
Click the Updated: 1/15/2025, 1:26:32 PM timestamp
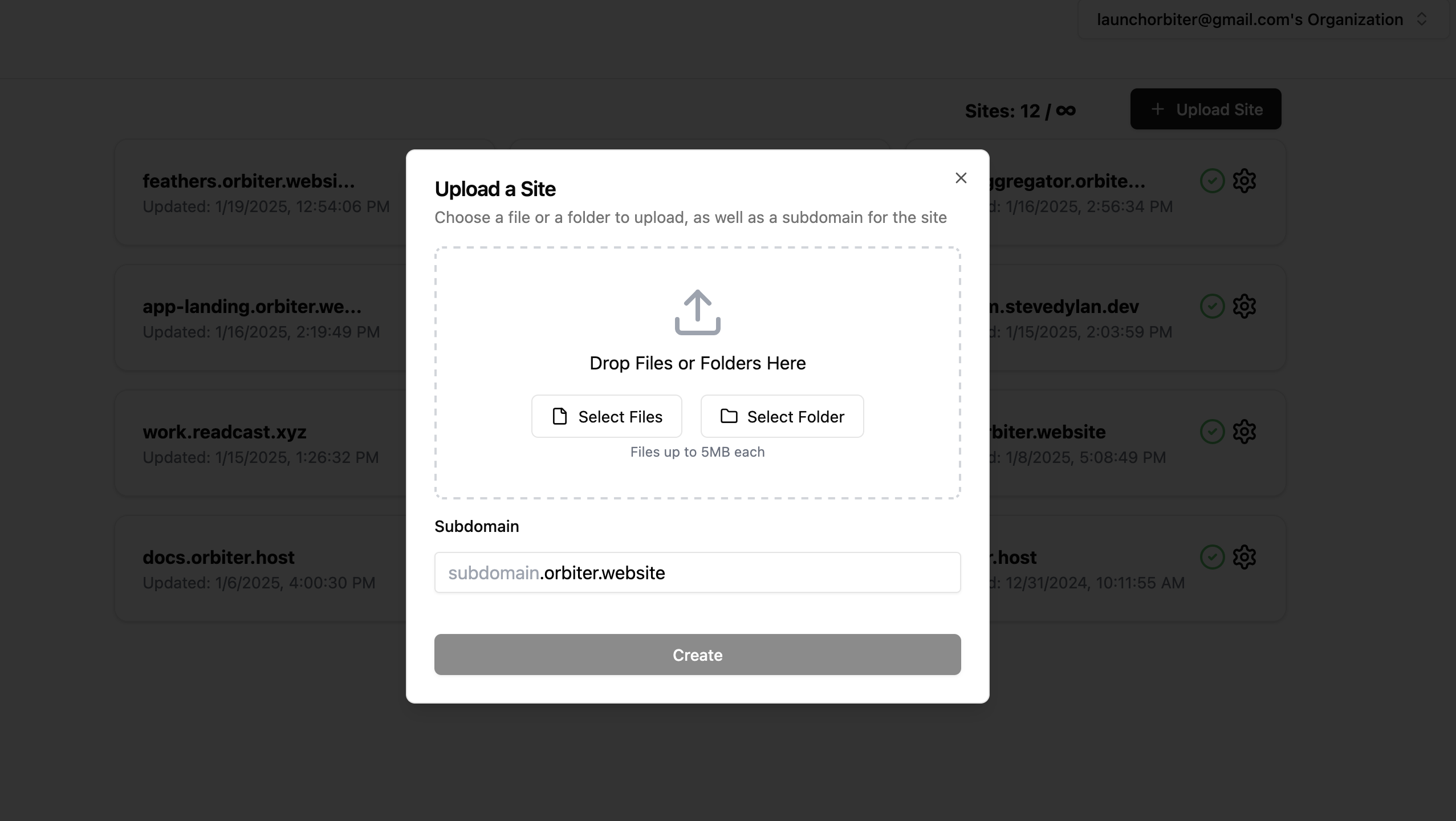tap(261, 457)
